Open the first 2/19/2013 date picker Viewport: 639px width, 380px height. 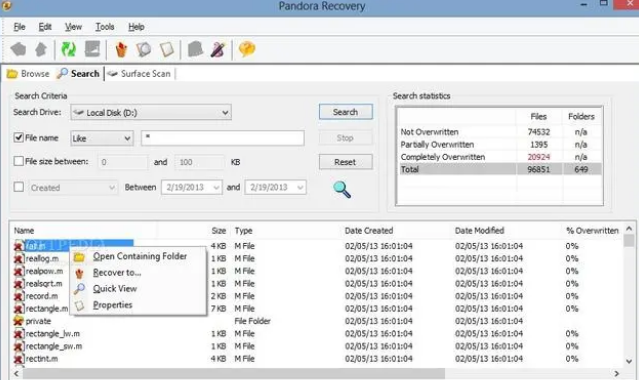(x=192, y=187)
